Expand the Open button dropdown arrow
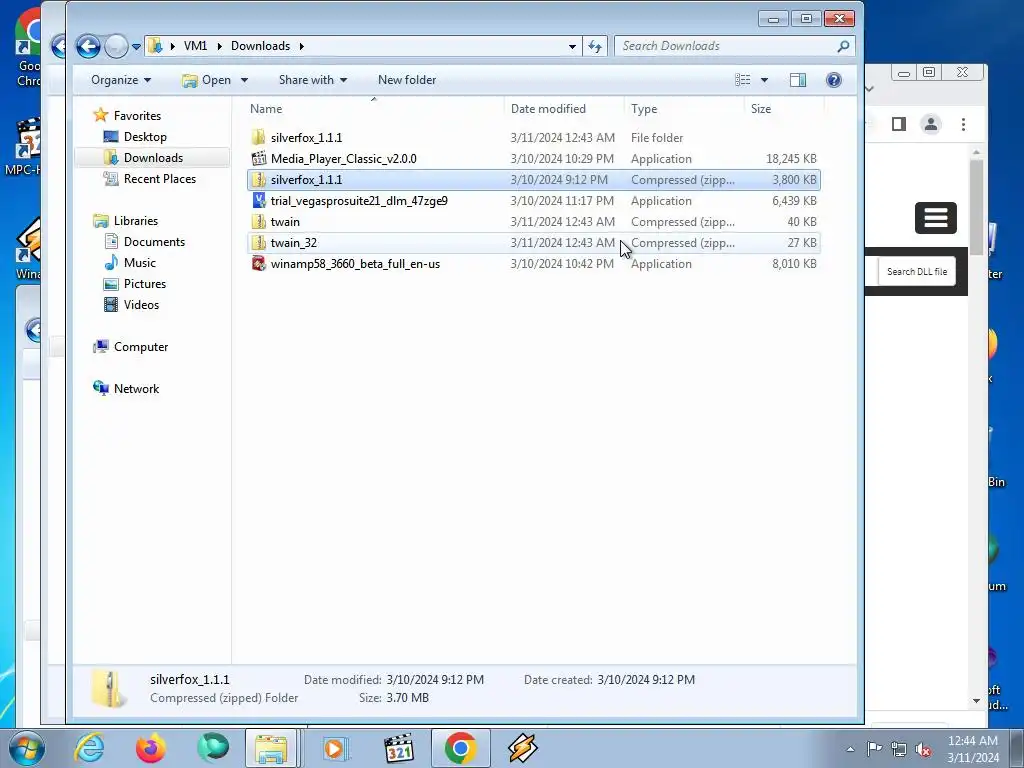1024x768 pixels. (244, 80)
